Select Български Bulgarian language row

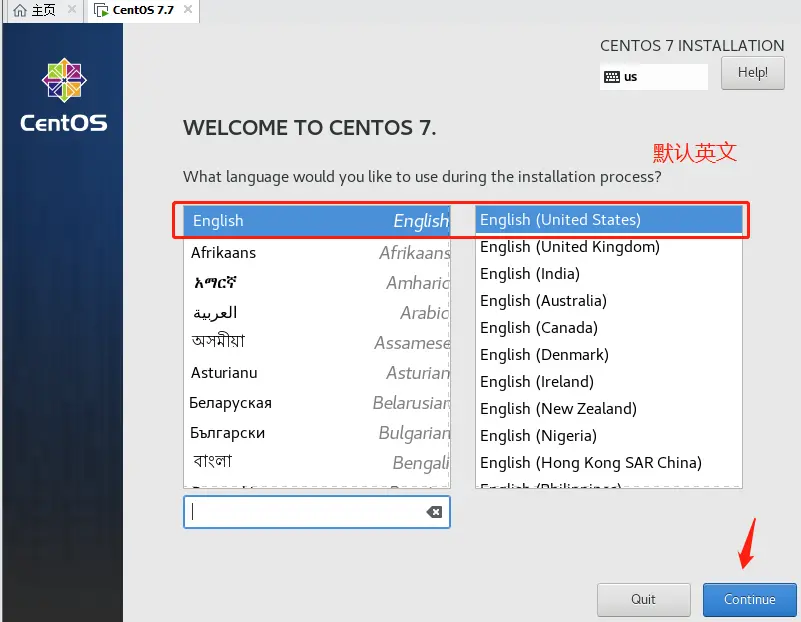[317, 433]
